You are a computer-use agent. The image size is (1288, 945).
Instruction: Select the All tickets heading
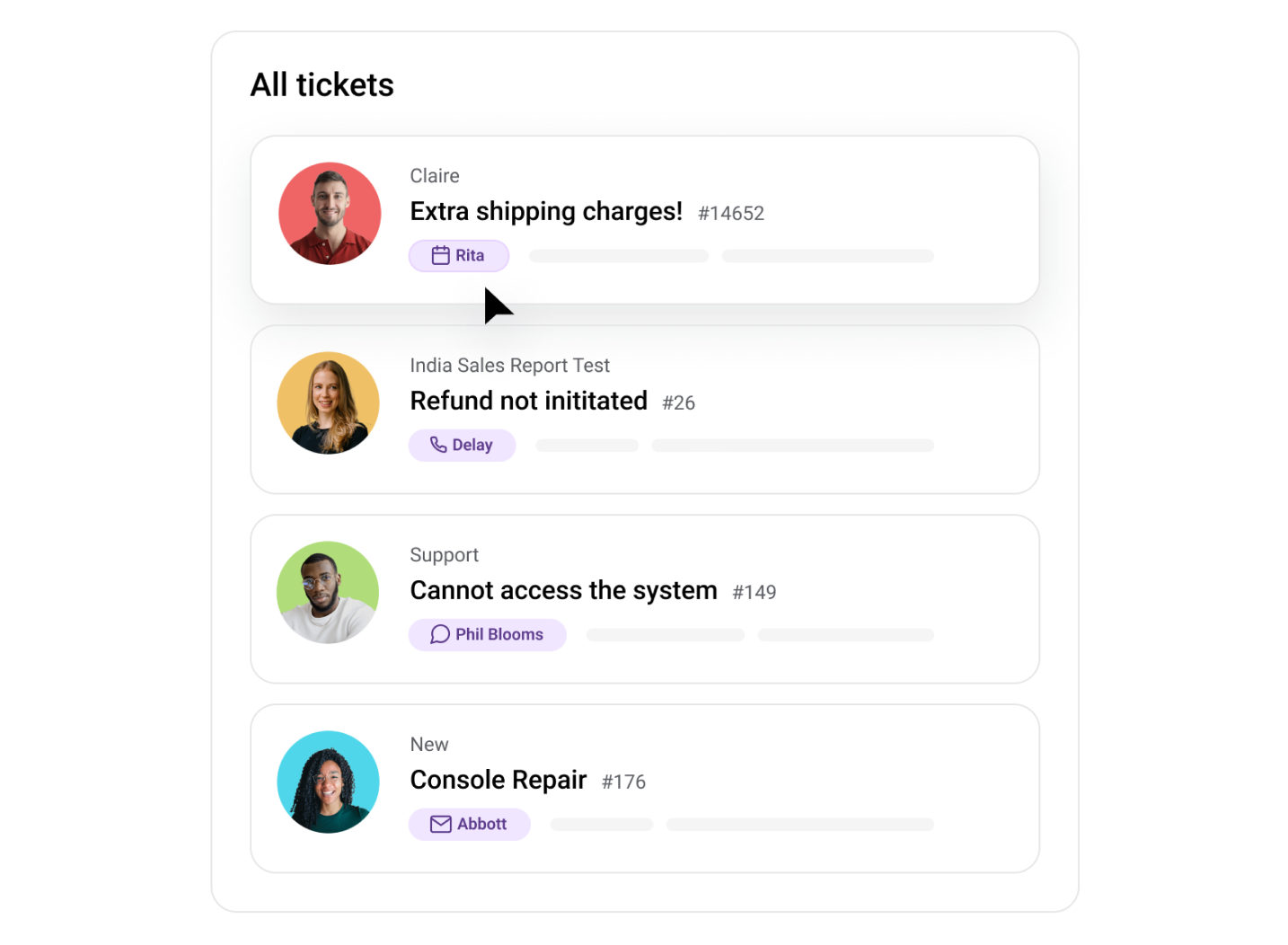322,84
